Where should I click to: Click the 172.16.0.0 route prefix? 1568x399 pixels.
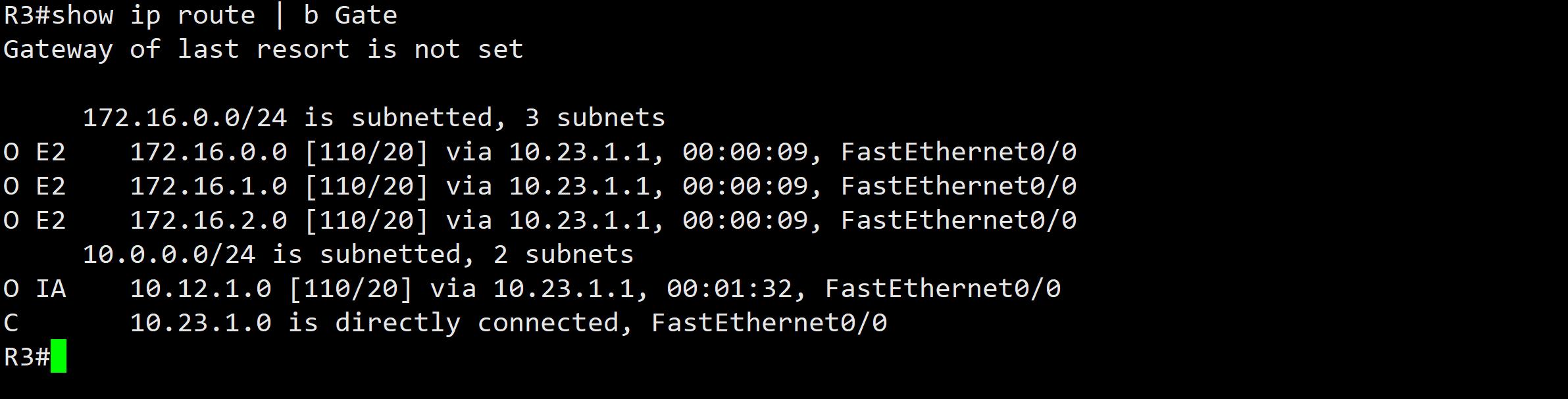point(209,152)
